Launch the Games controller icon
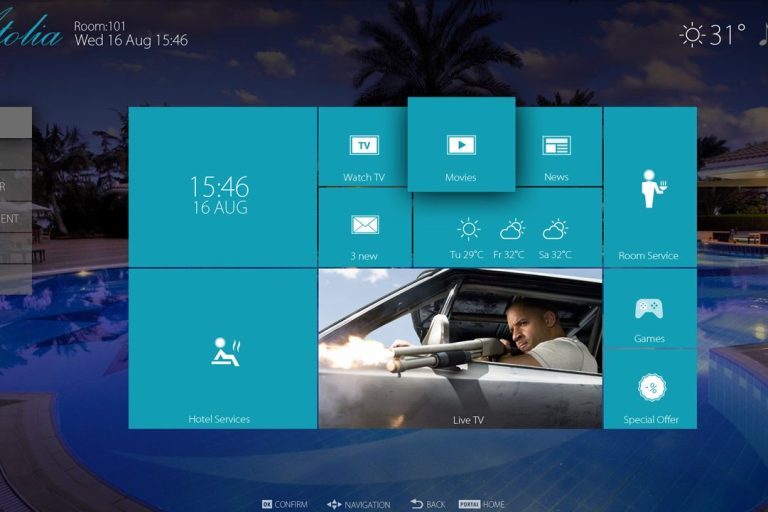This screenshot has width=768, height=512. click(649, 309)
